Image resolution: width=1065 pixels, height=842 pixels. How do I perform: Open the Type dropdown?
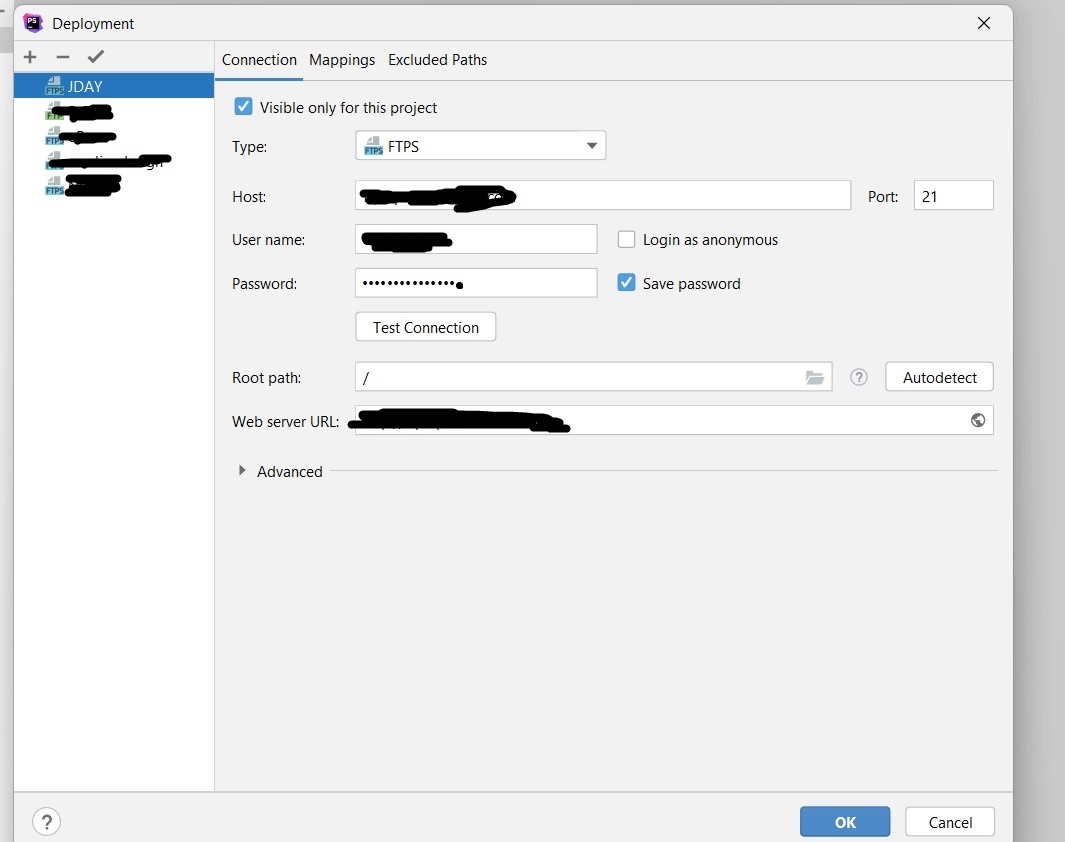pos(594,145)
